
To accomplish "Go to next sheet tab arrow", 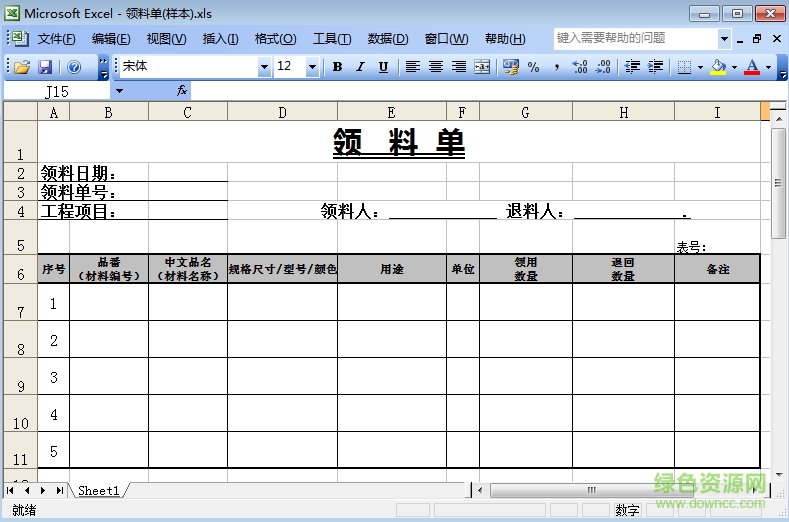I will point(43,490).
